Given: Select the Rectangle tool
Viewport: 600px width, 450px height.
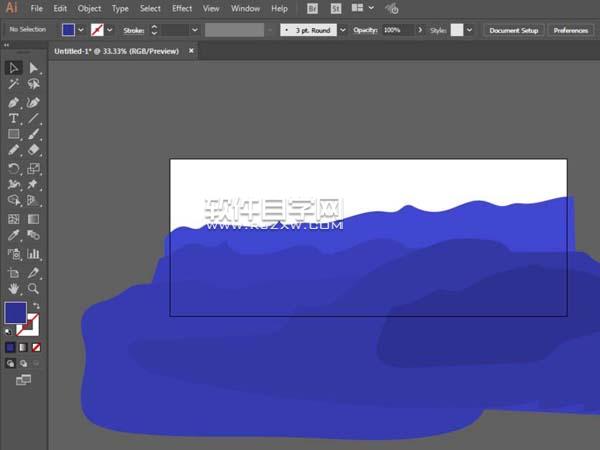Looking at the screenshot, I should 14,134.
